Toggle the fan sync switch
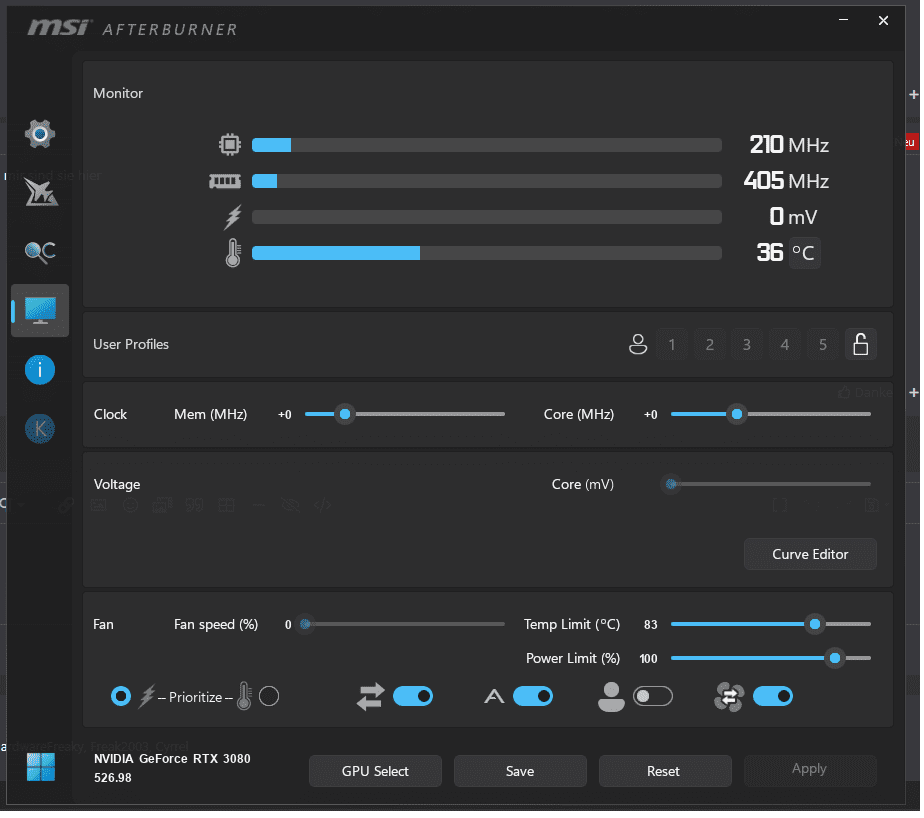Viewport: 924px width, 818px height. point(774,698)
